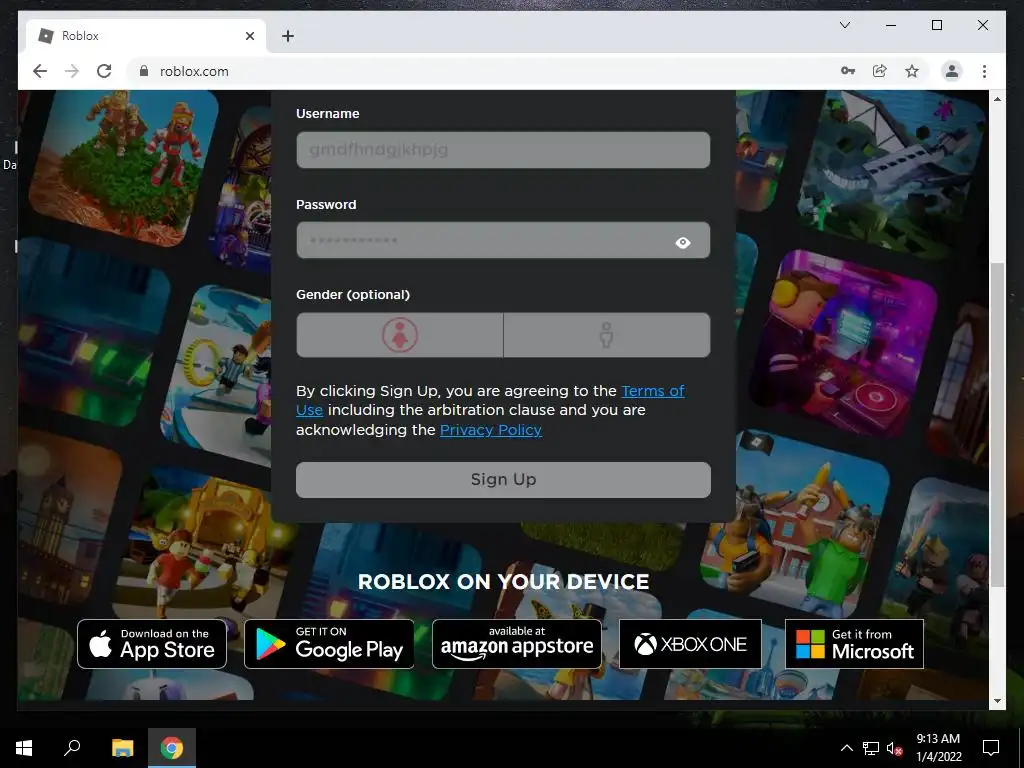Open Get it from Microsoft badge
1024x768 pixels.
click(854, 644)
